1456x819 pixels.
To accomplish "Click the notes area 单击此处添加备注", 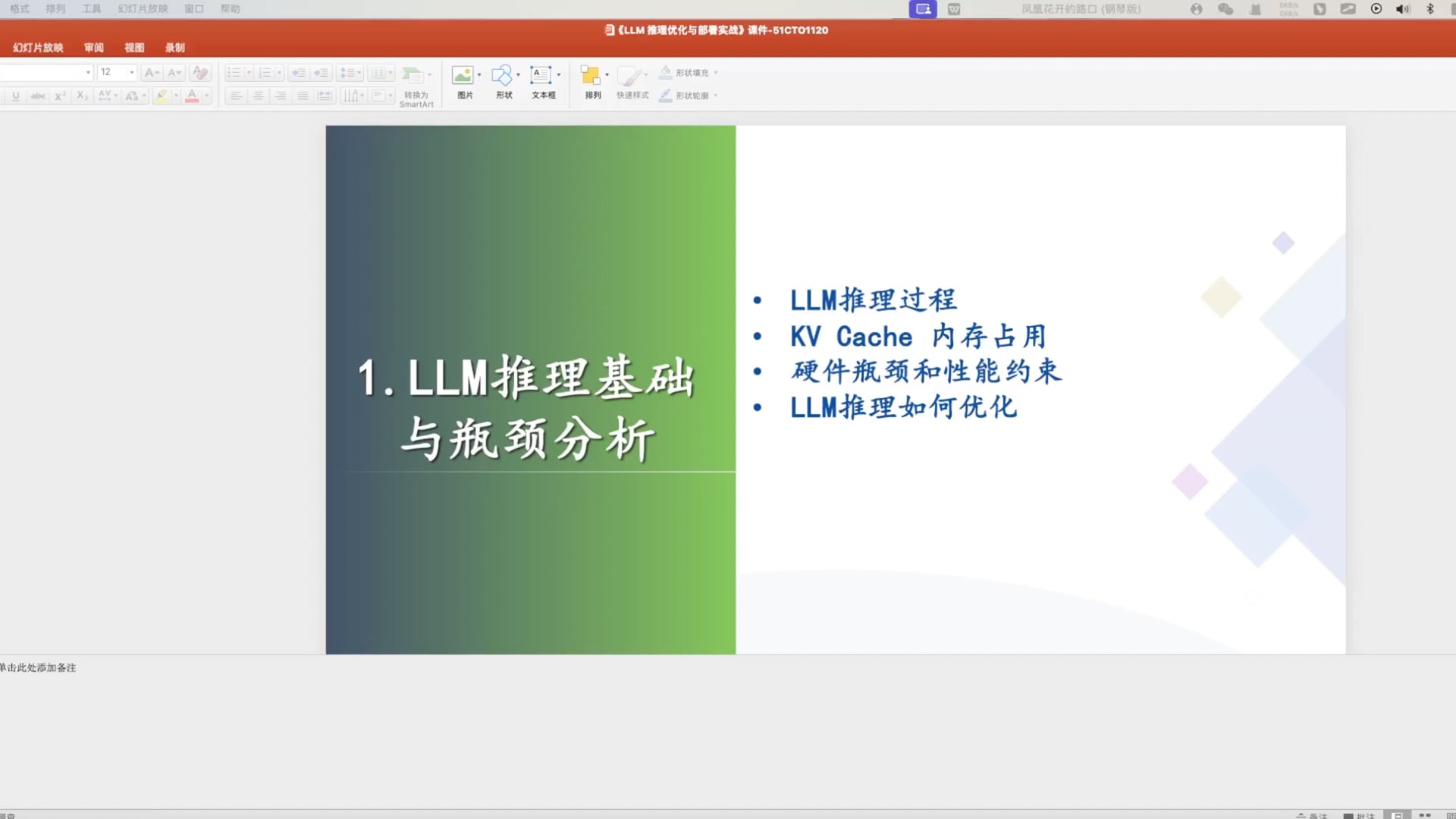I will [39, 668].
